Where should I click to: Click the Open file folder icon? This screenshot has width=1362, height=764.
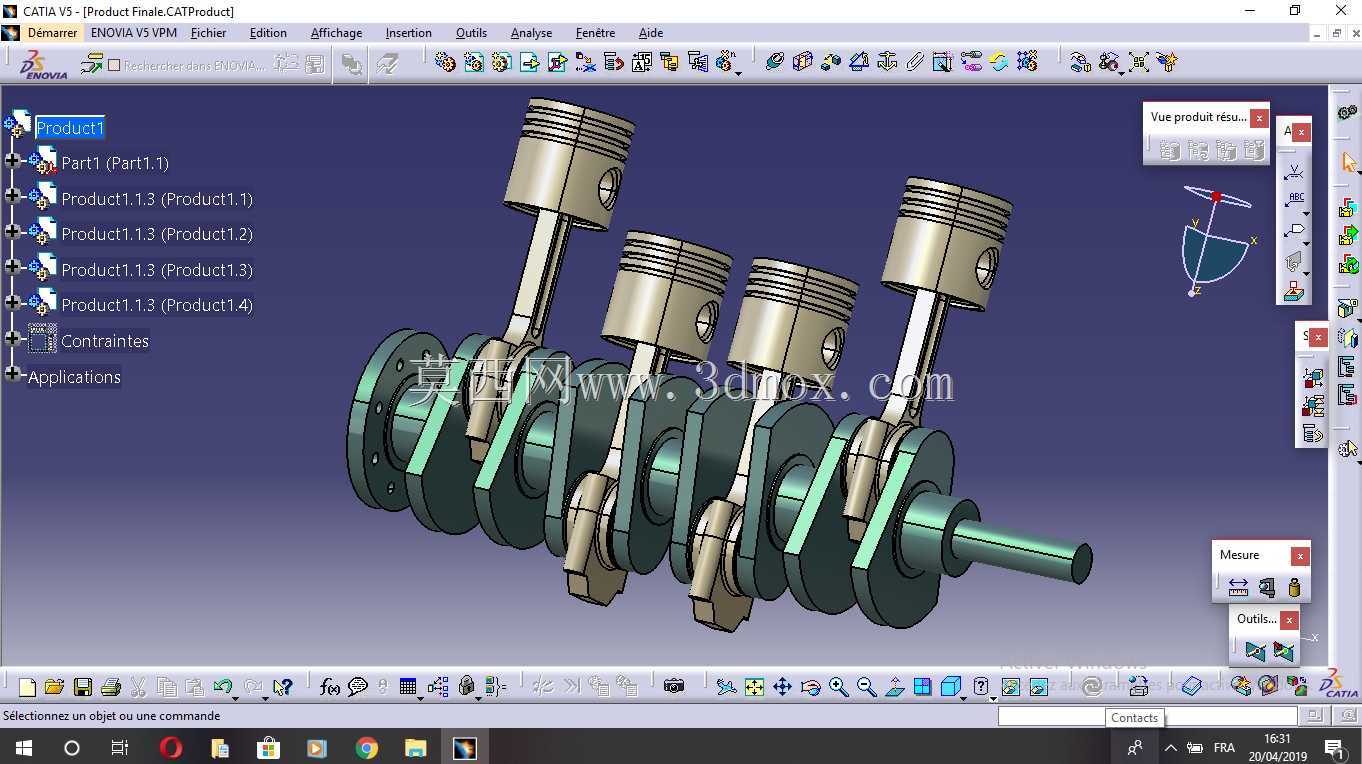[54, 687]
